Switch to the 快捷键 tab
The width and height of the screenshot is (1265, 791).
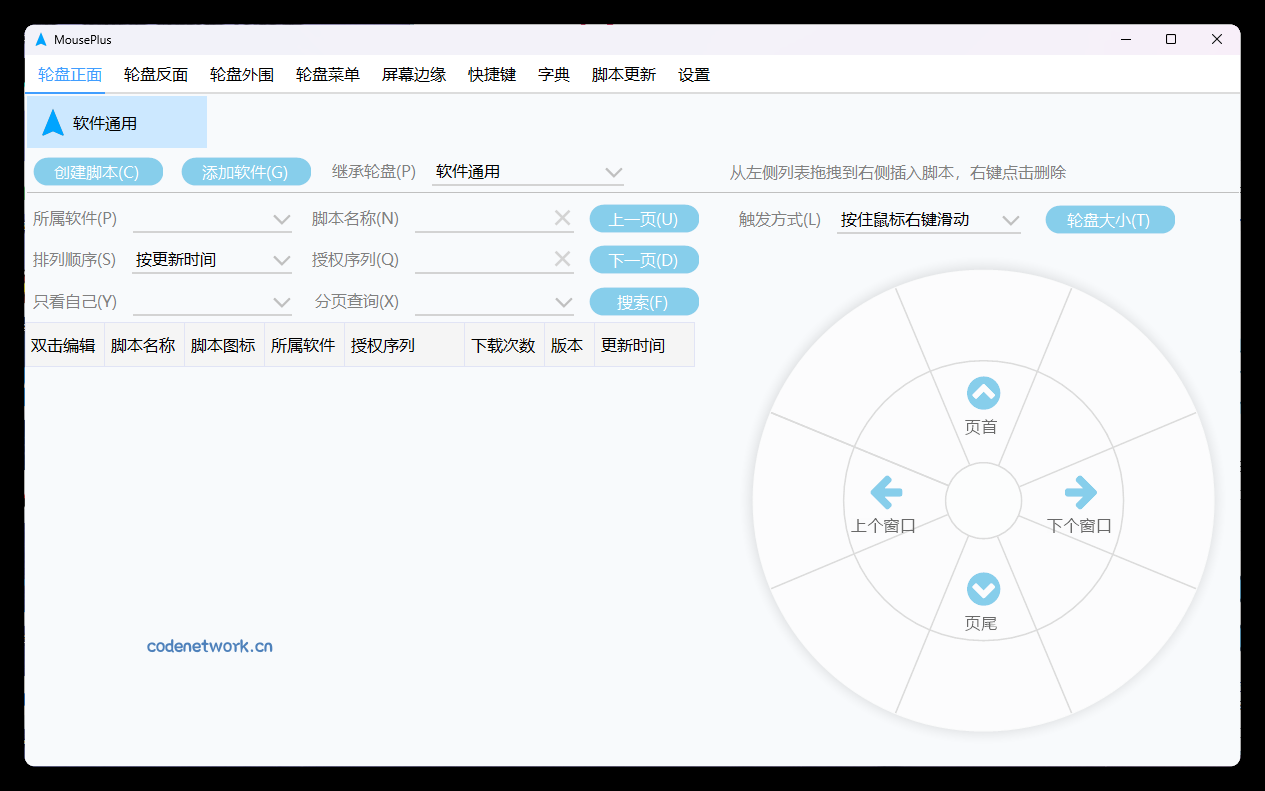[x=491, y=74]
